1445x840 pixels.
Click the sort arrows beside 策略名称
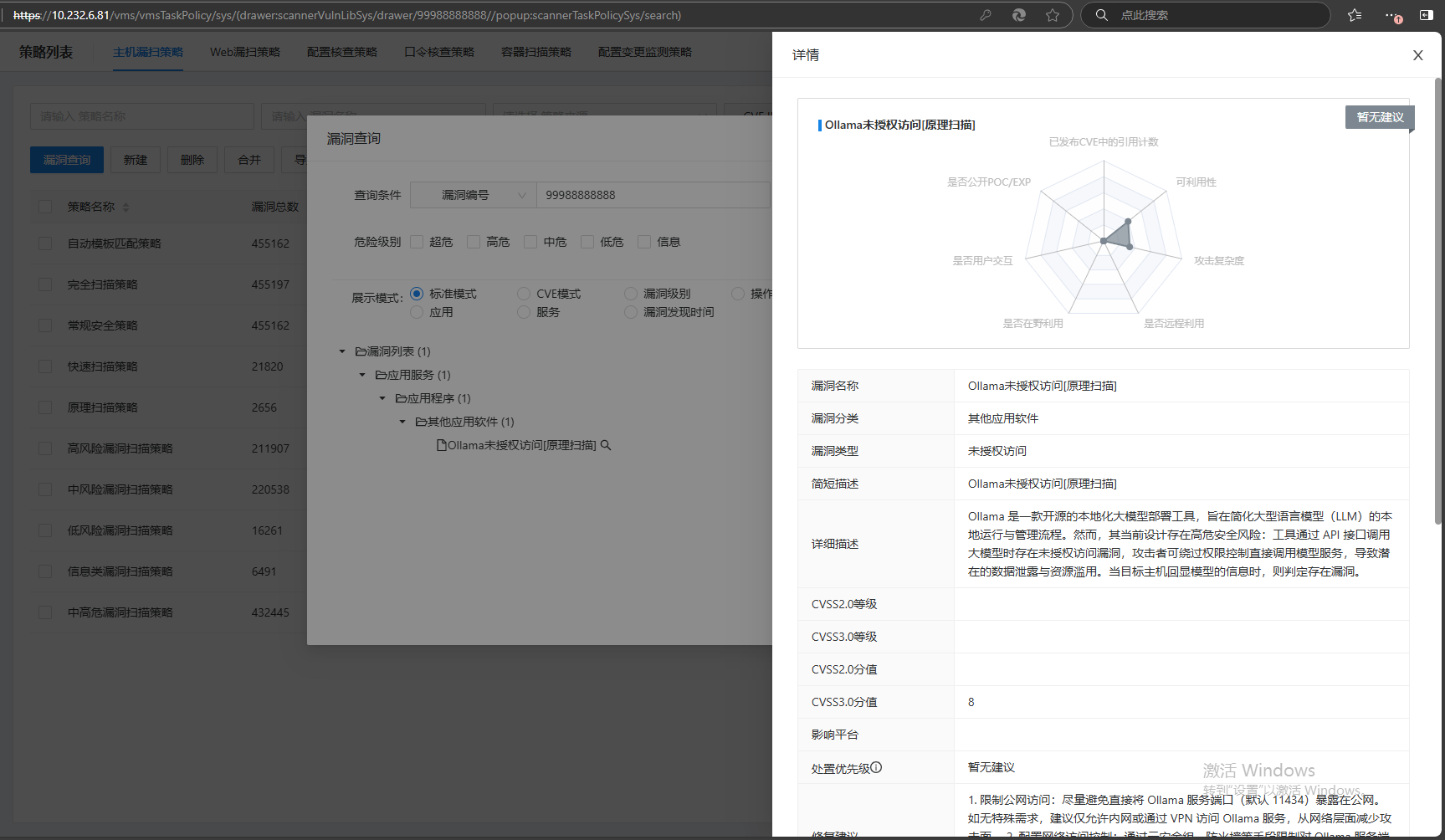click(x=126, y=207)
